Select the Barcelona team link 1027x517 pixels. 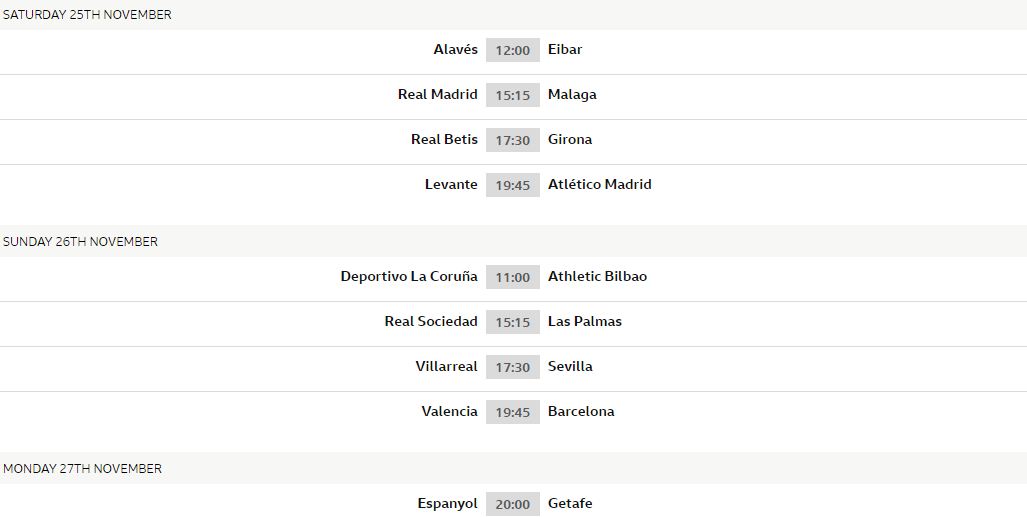[x=581, y=411]
